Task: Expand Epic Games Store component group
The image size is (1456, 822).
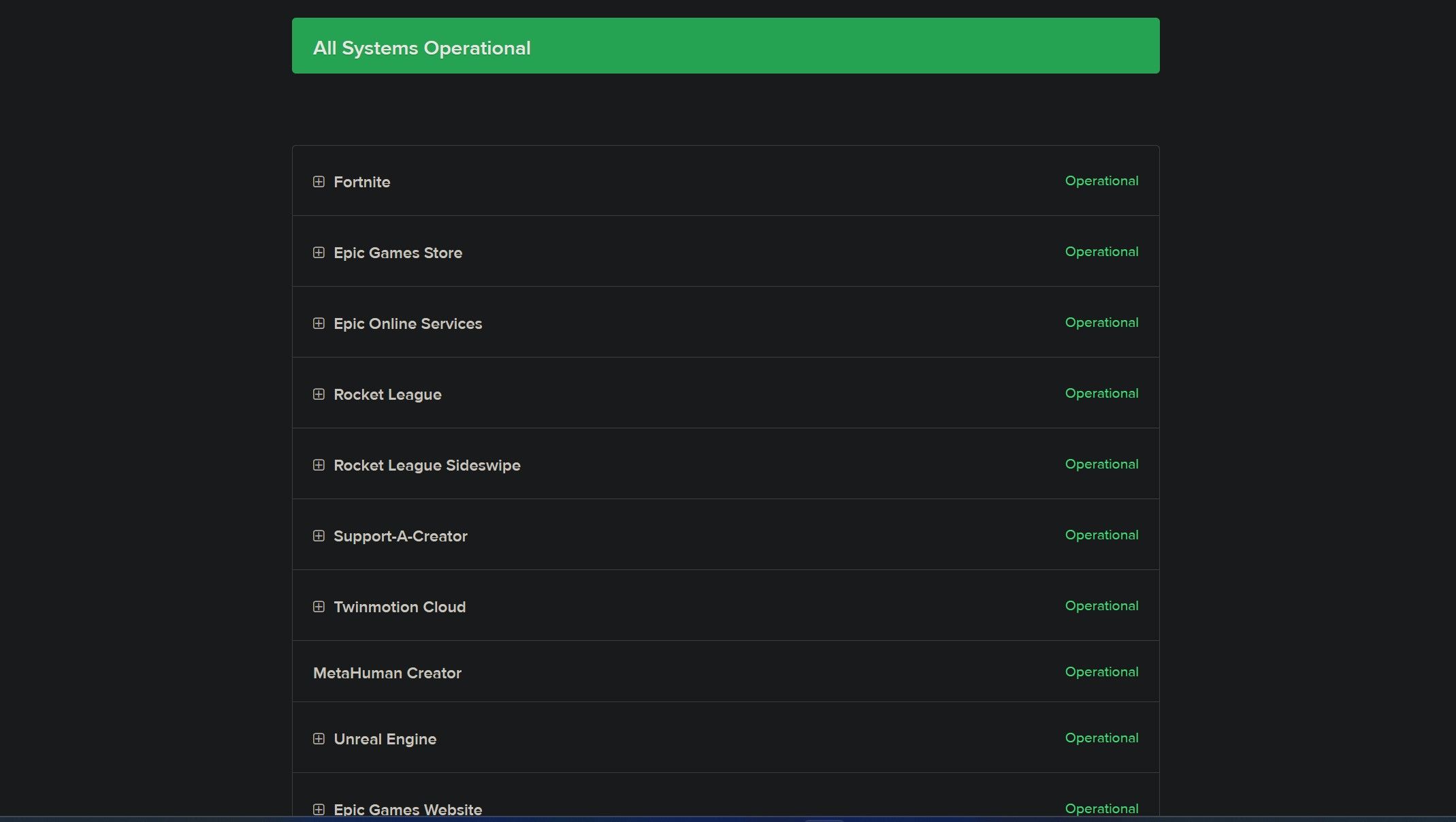Action: coord(319,253)
